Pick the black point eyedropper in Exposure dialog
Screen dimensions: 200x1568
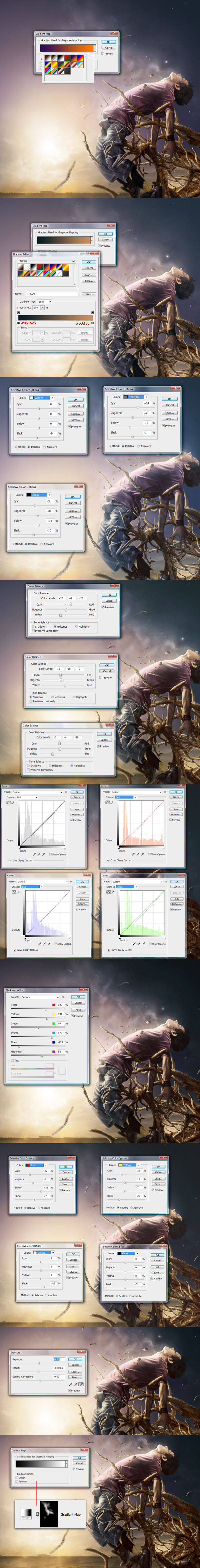click(71, 1384)
